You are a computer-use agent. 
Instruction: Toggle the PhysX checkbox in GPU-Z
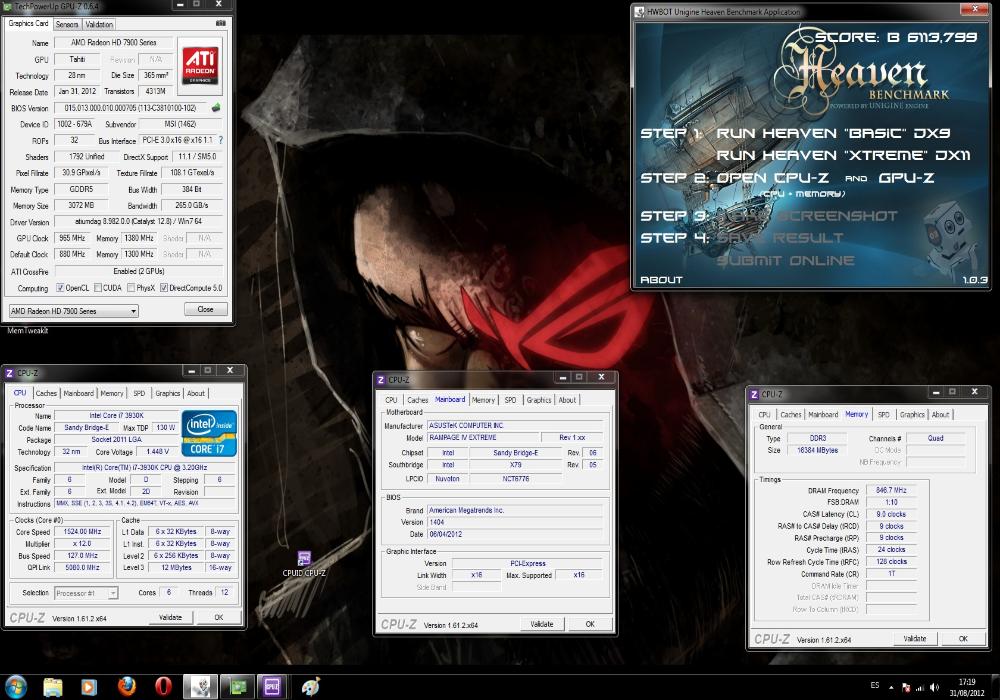(131, 288)
